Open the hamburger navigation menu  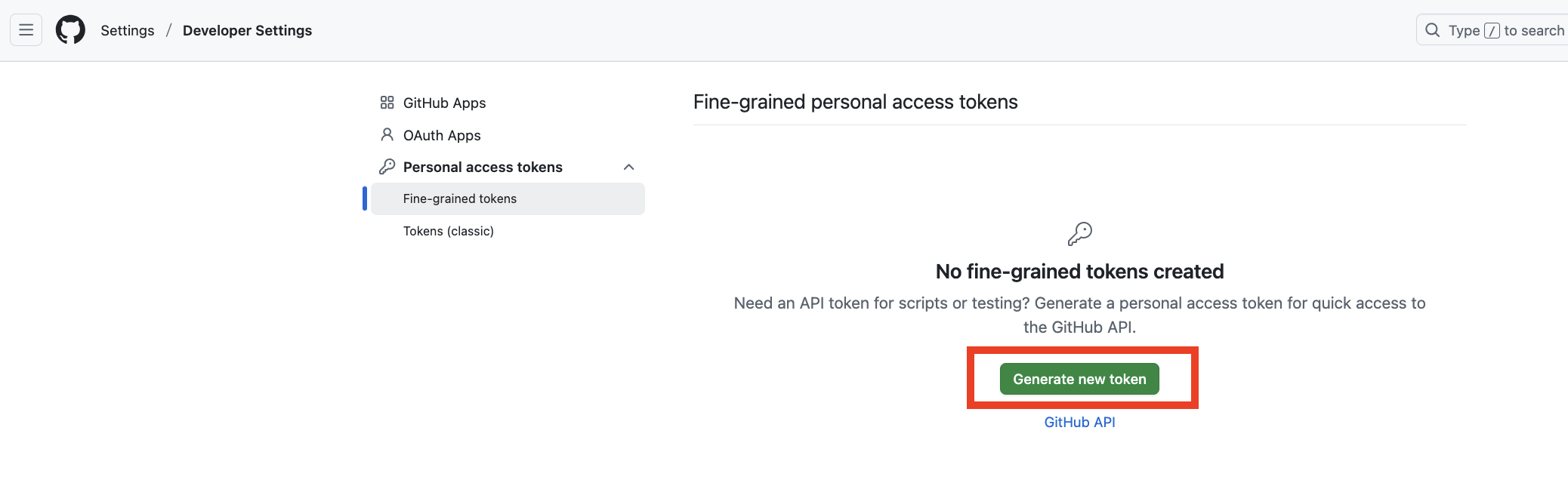26,30
